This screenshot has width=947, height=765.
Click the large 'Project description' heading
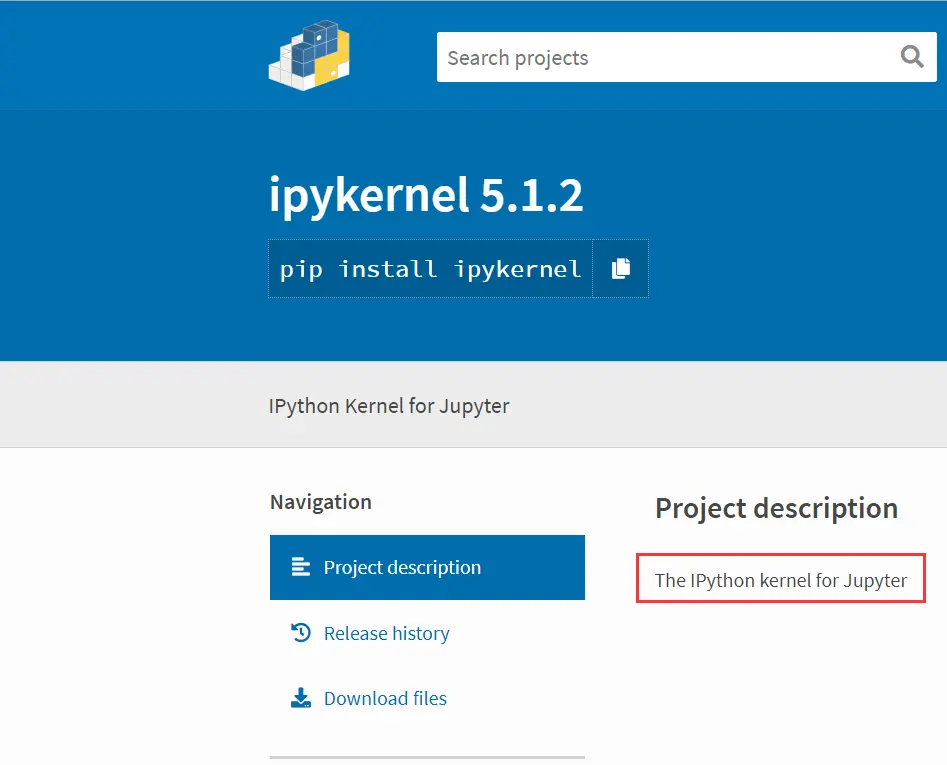(x=777, y=508)
